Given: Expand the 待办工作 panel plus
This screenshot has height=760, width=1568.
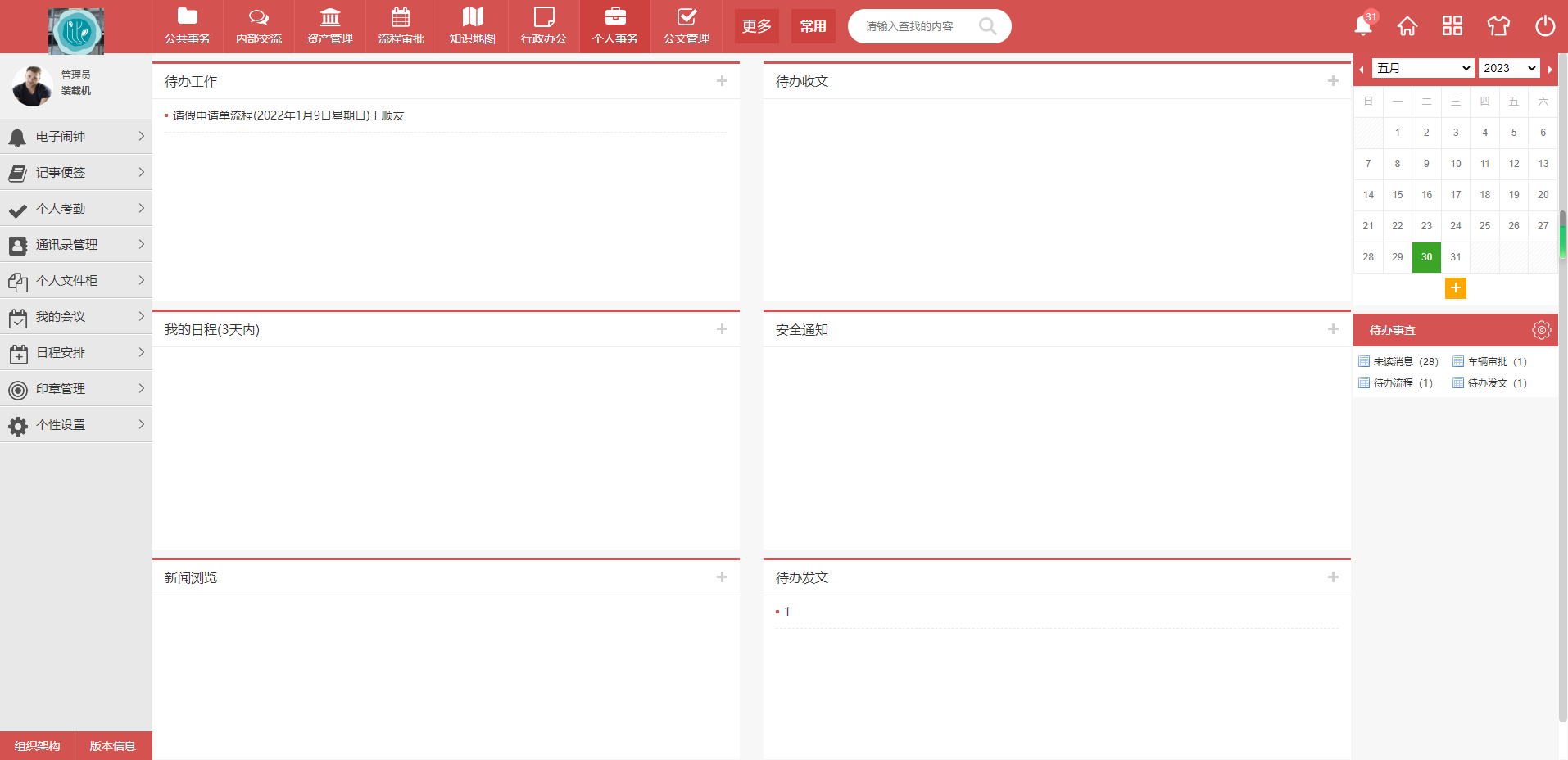Looking at the screenshot, I should (722, 81).
